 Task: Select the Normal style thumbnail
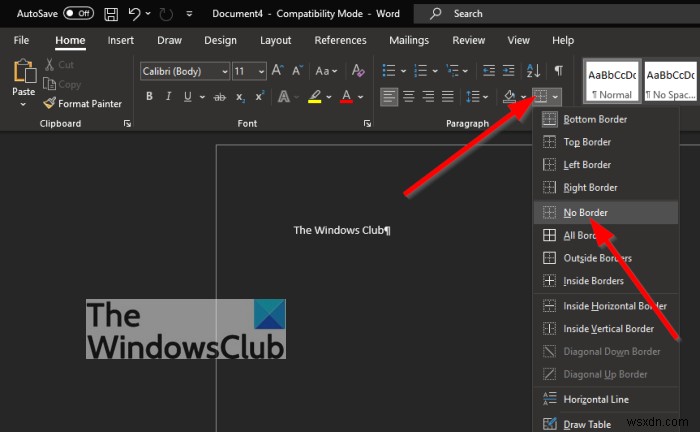click(612, 82)
